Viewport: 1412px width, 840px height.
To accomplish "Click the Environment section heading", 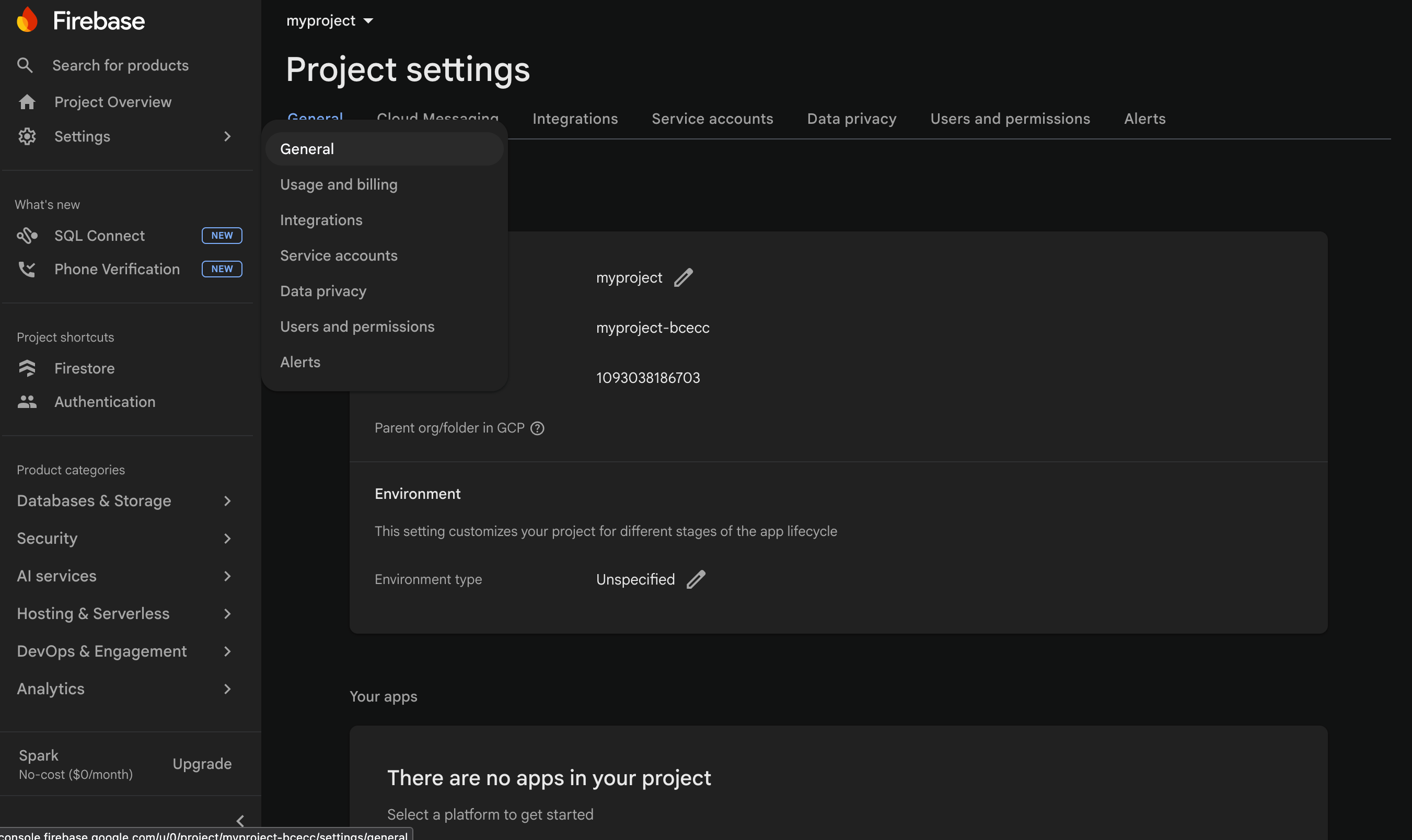I will [x=418, y=494].
